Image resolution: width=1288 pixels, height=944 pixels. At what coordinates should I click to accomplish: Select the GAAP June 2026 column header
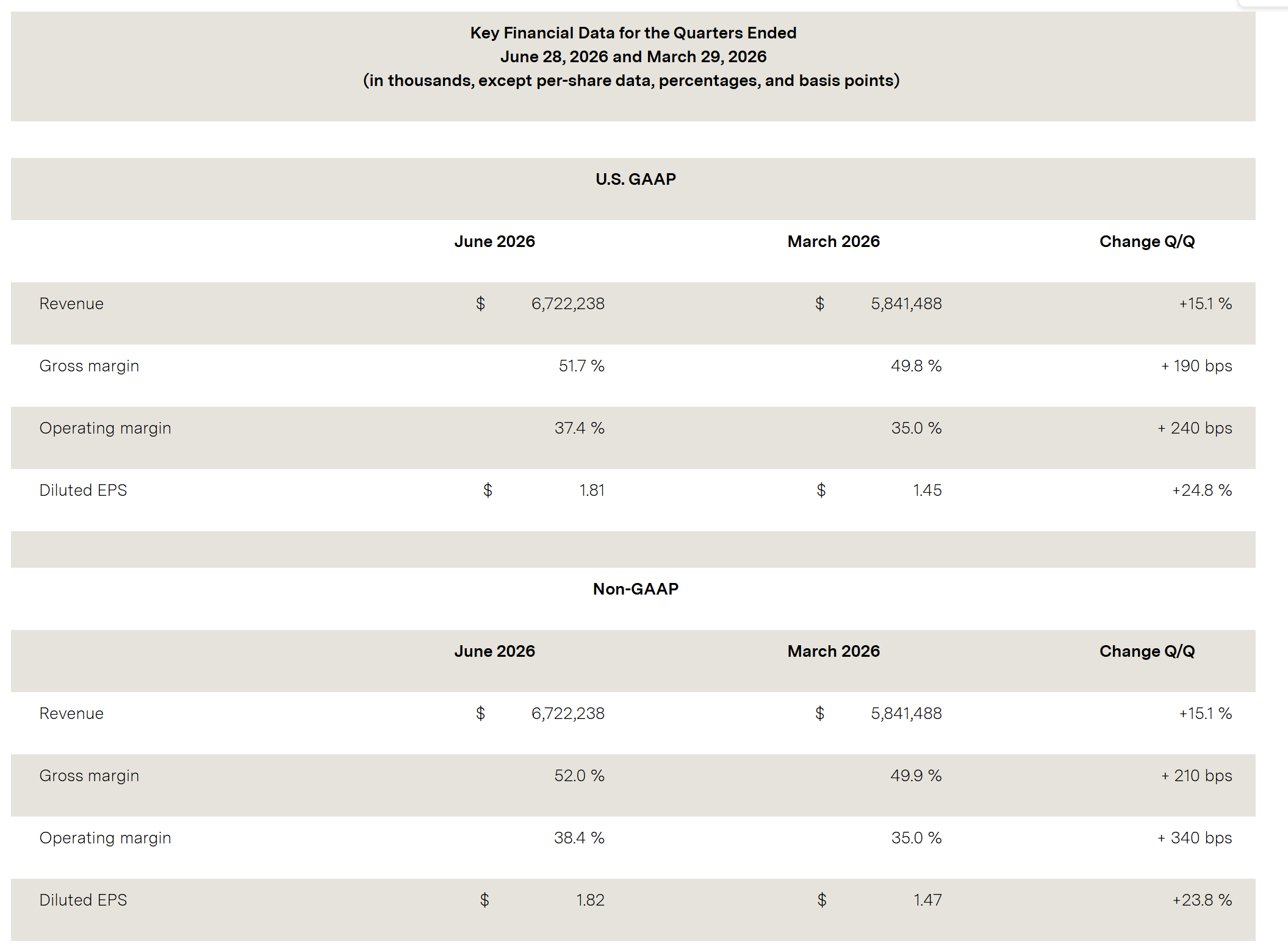(494, 241)
